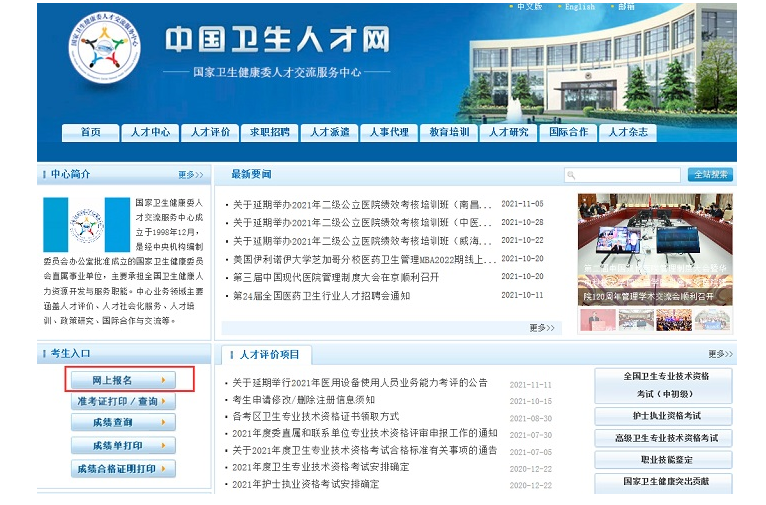The width and height of the screenshot is (766, 505).
Task: Click the 2021-11-11 date text
Action: tap(531, 385)
